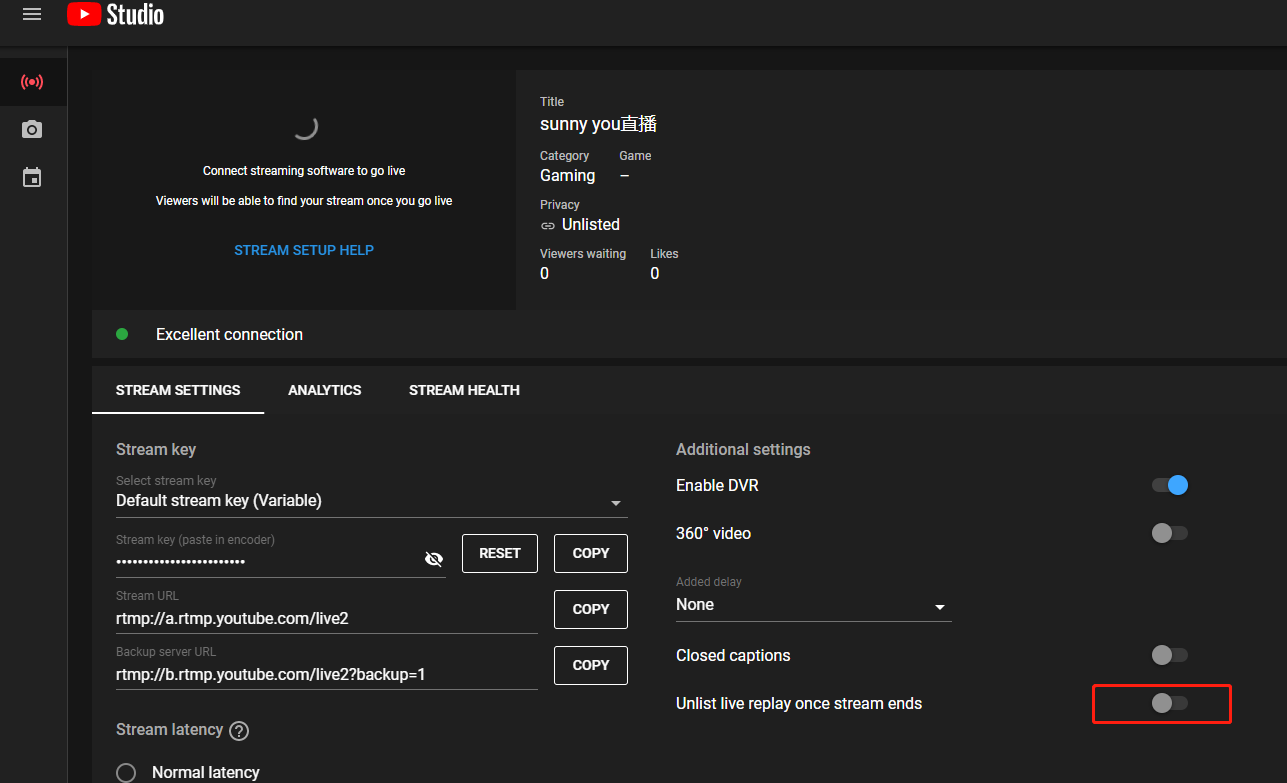Click the Unlisted privacy link icon

547,225
